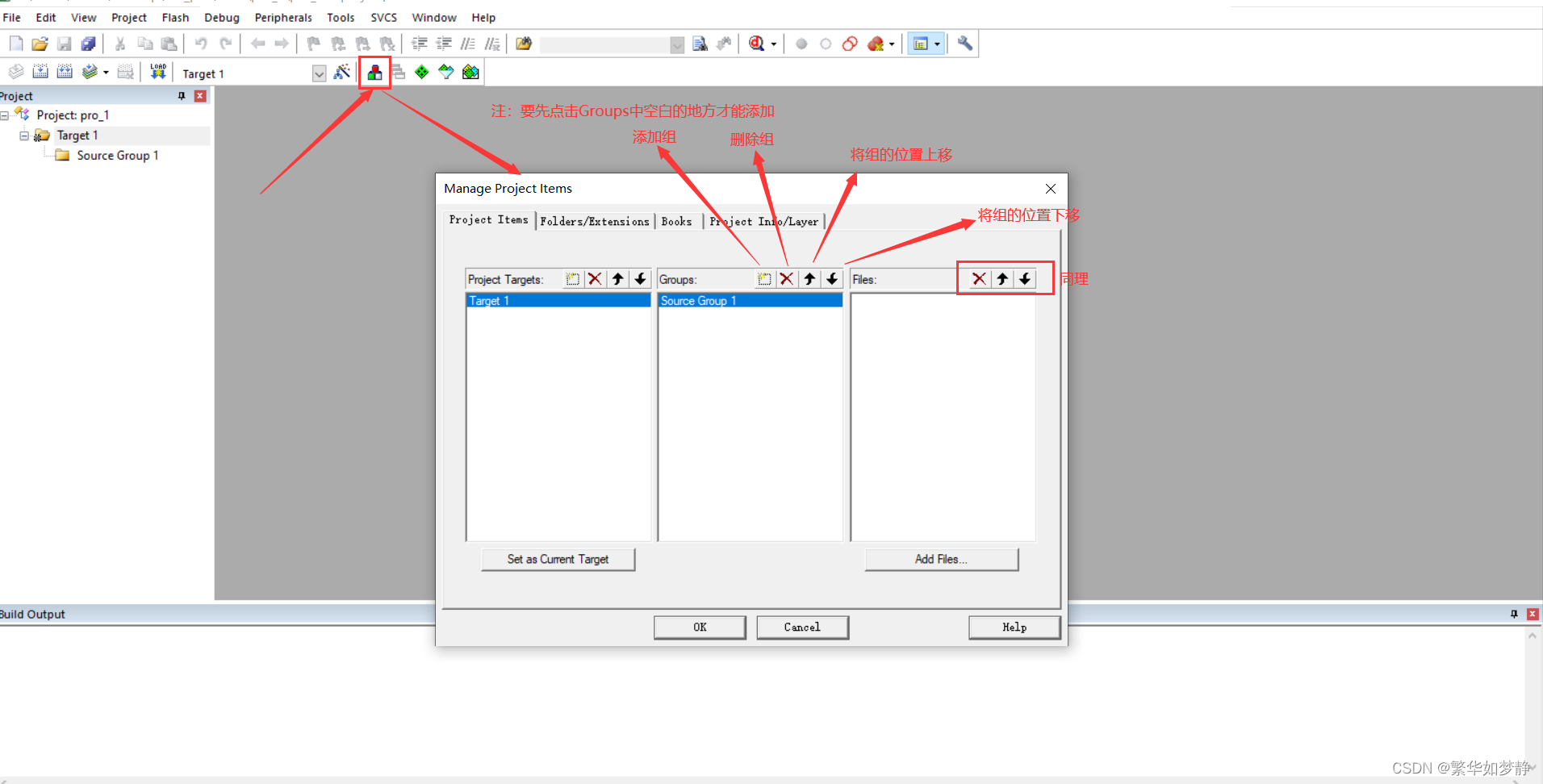This screenshot has width=1543, height=784.
Task: Add new target in Project Targets
Action: point(572,279)
